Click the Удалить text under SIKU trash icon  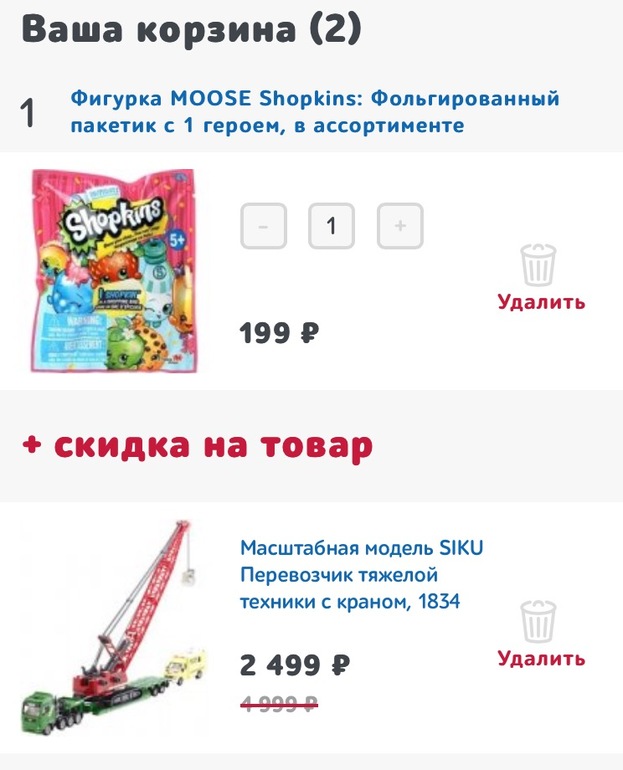pos(541,659)
